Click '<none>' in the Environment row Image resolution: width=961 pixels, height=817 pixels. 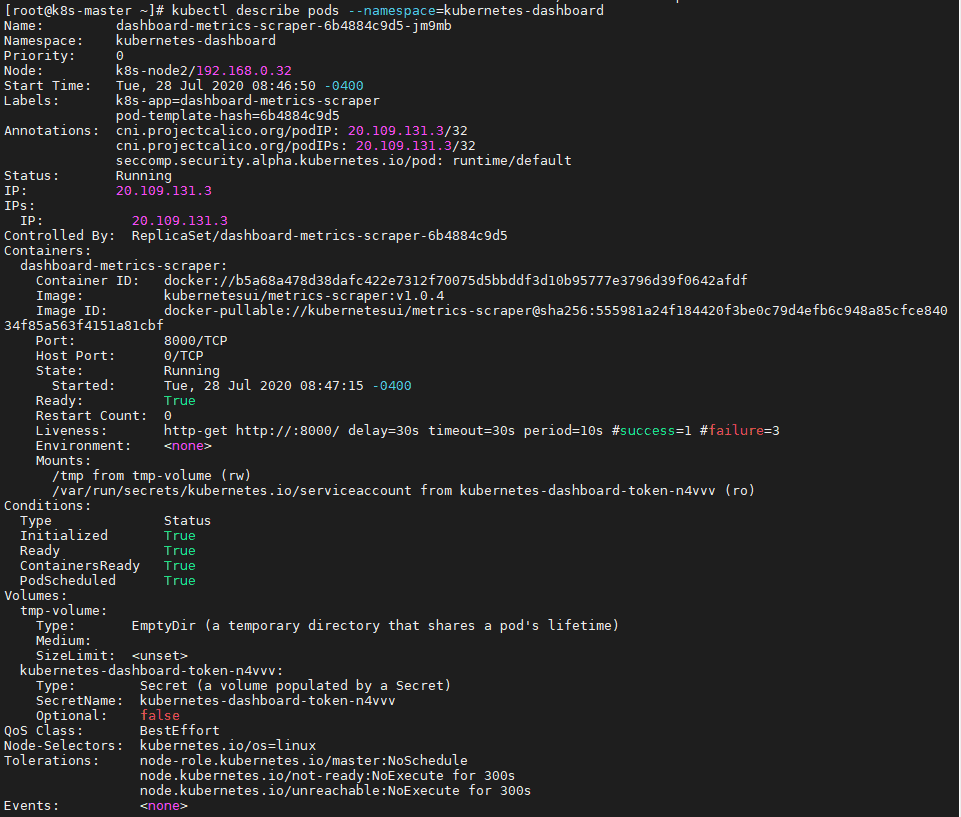coord(188,446)
